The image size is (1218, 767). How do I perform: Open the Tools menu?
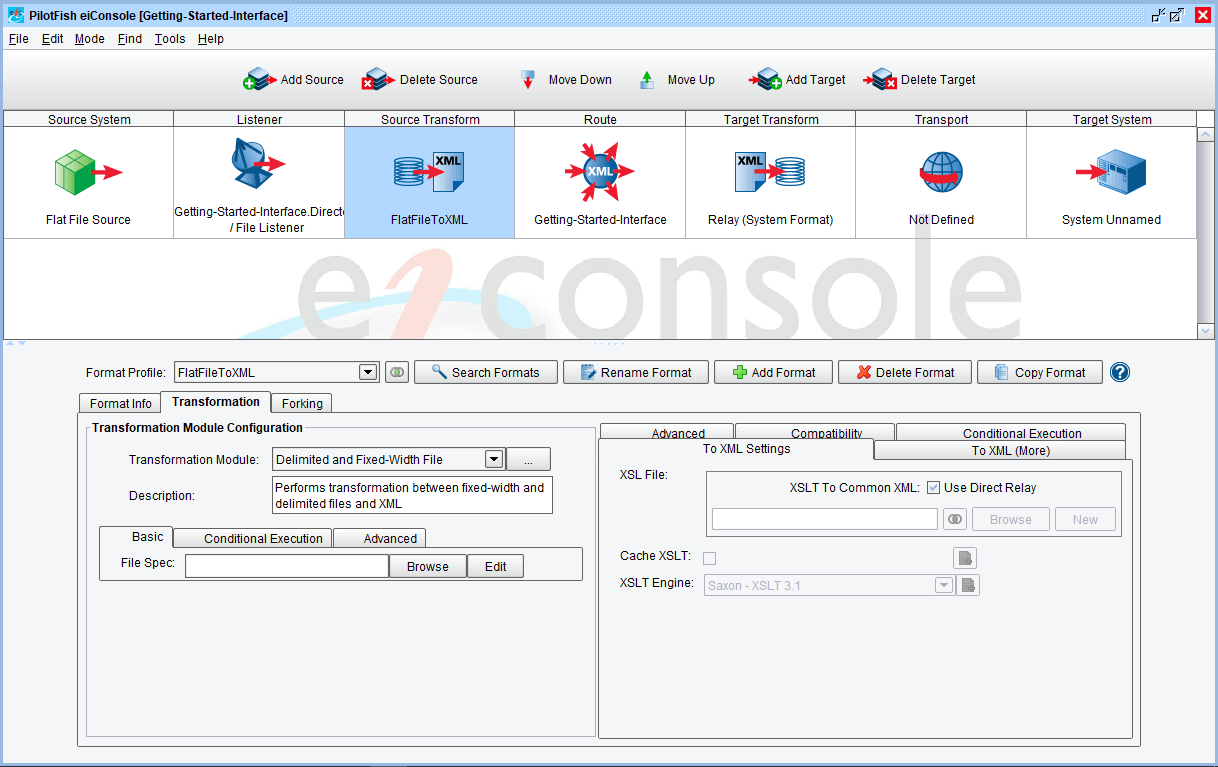pos(170,39)
